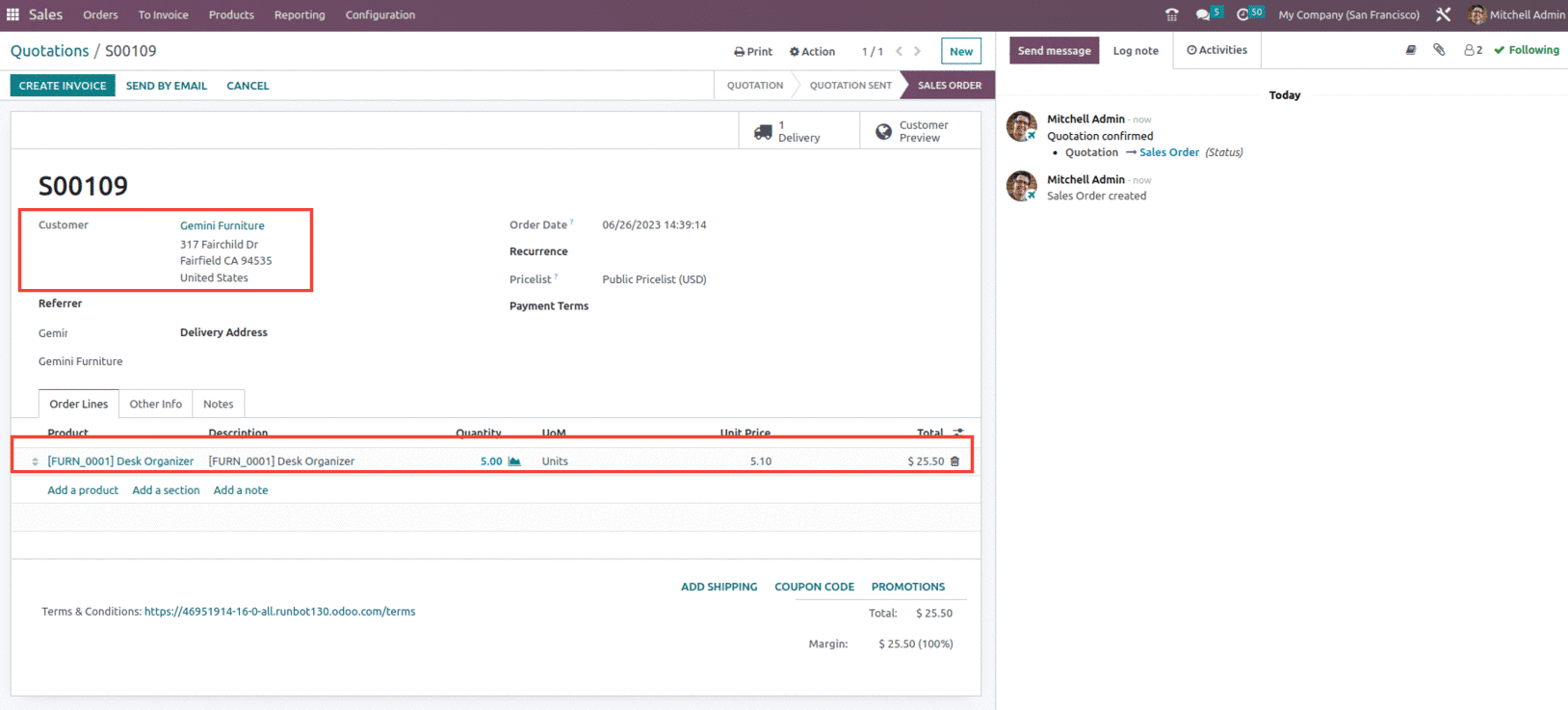Open the terms and conditions URL
Viewport: 1568px width, 710px height.
point(279,612)
